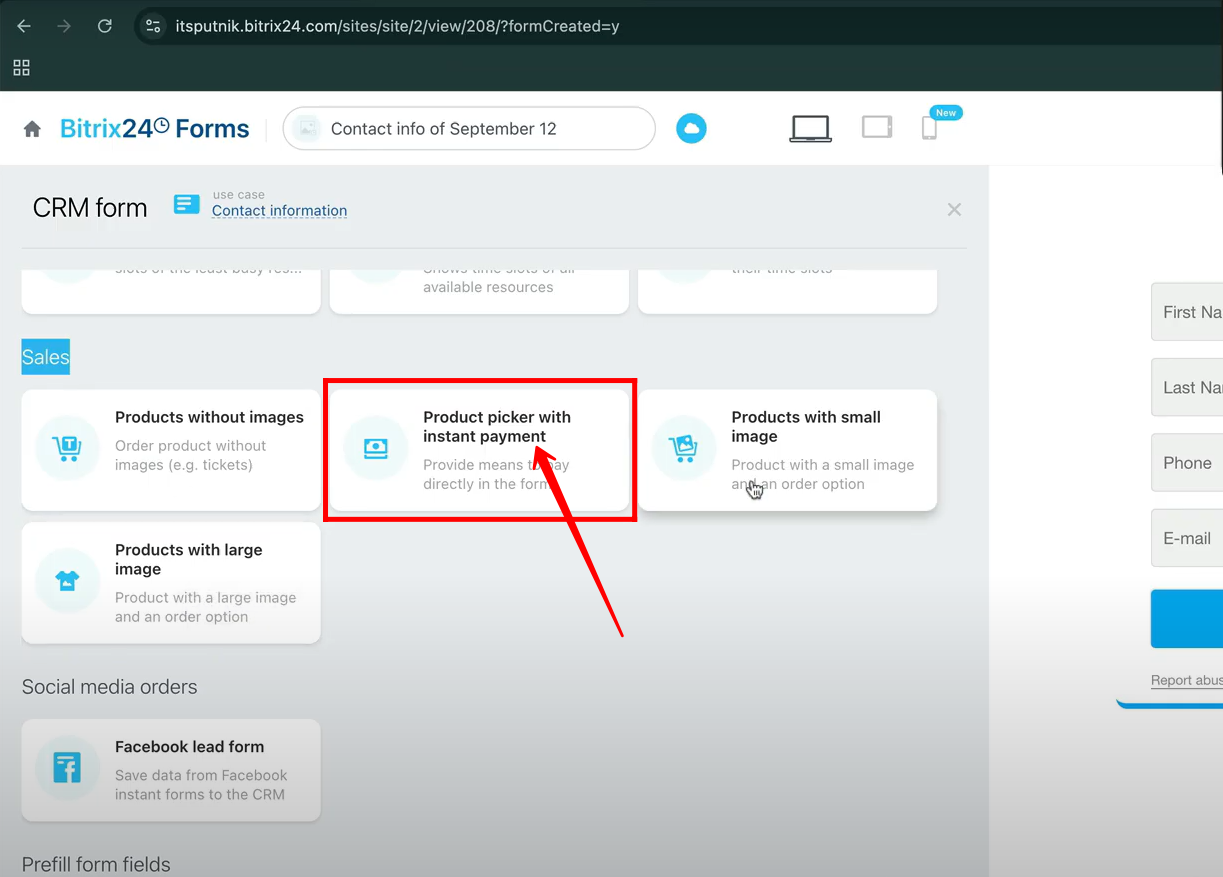Open the Contact information use case link
Image resolution: width=1223 pixels, height=877 pixels.
[279, 211]
